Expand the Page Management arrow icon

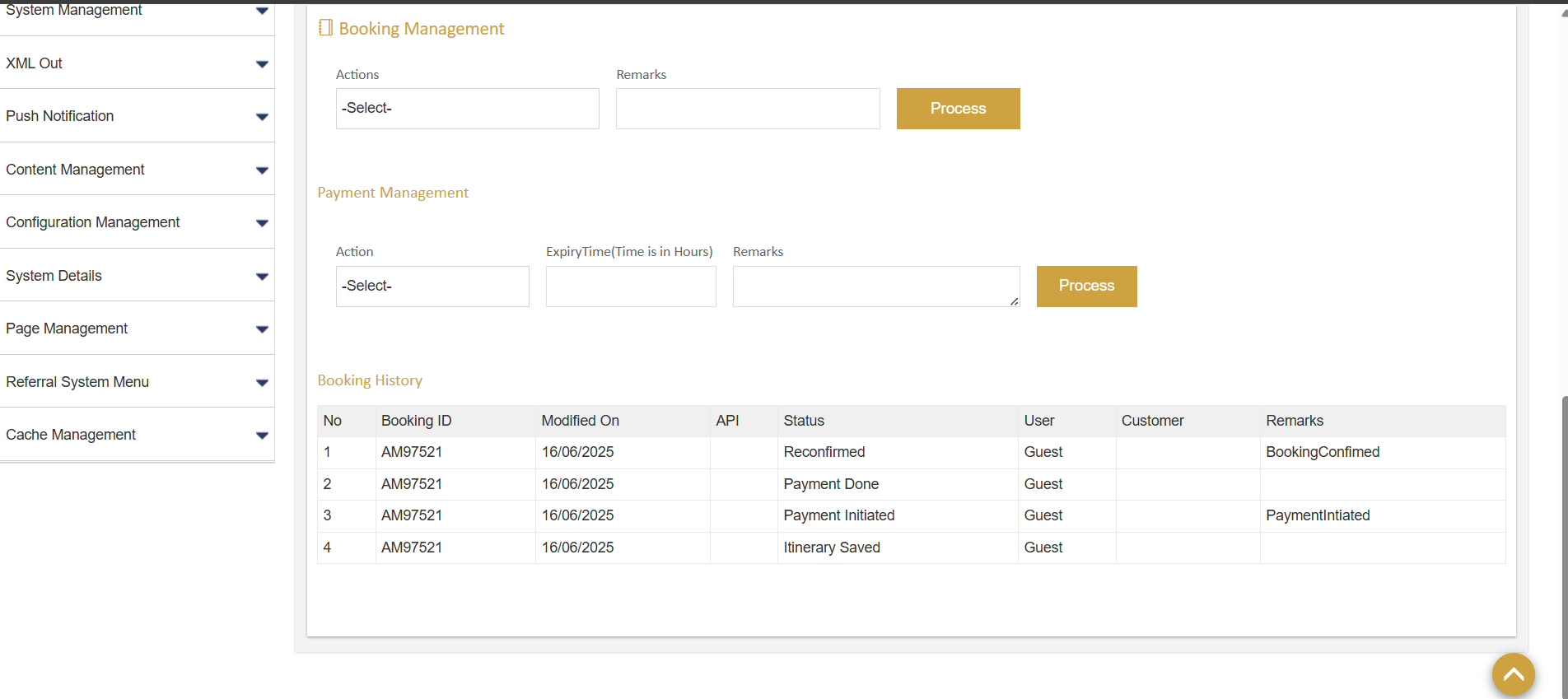click(262, 329)
